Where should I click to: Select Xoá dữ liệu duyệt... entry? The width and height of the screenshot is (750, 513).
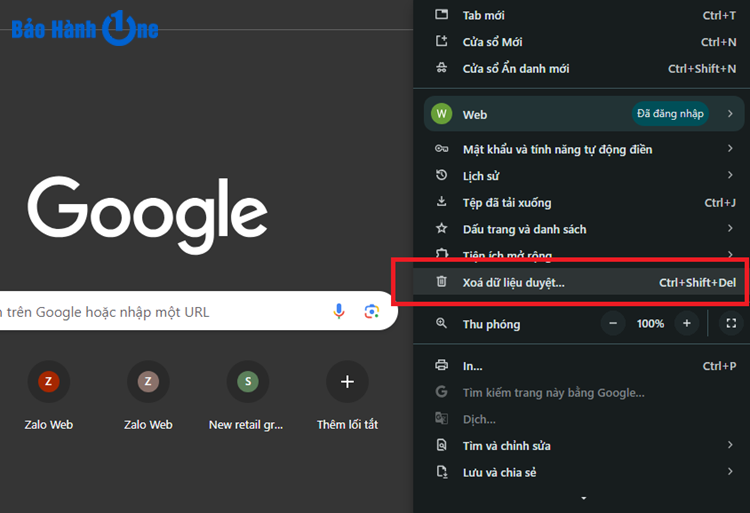point(581,282)
